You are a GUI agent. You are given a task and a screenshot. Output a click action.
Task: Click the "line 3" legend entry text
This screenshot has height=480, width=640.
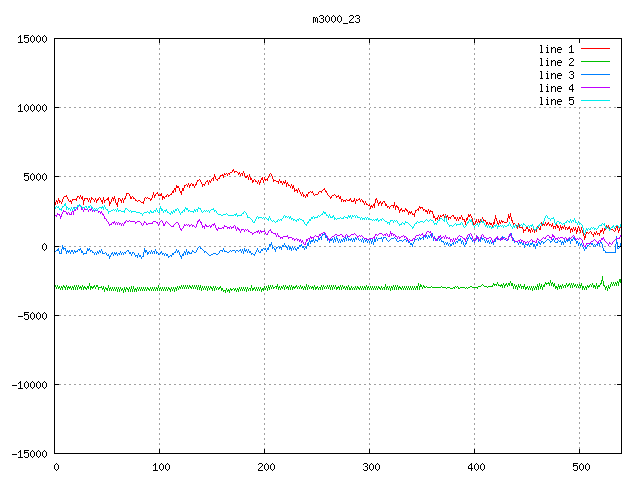tap(556, 75)
